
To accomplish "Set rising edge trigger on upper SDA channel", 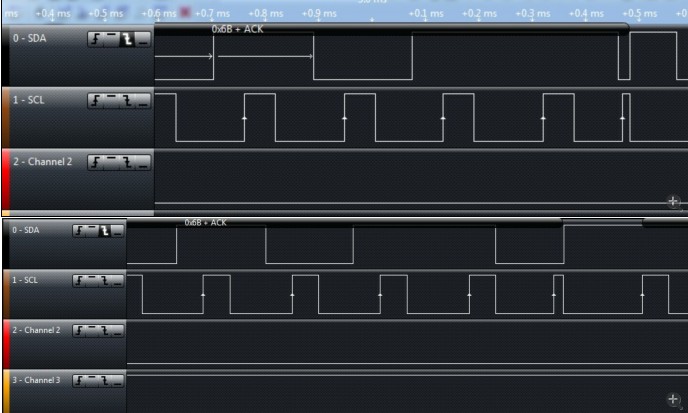I will pos(96,40).
